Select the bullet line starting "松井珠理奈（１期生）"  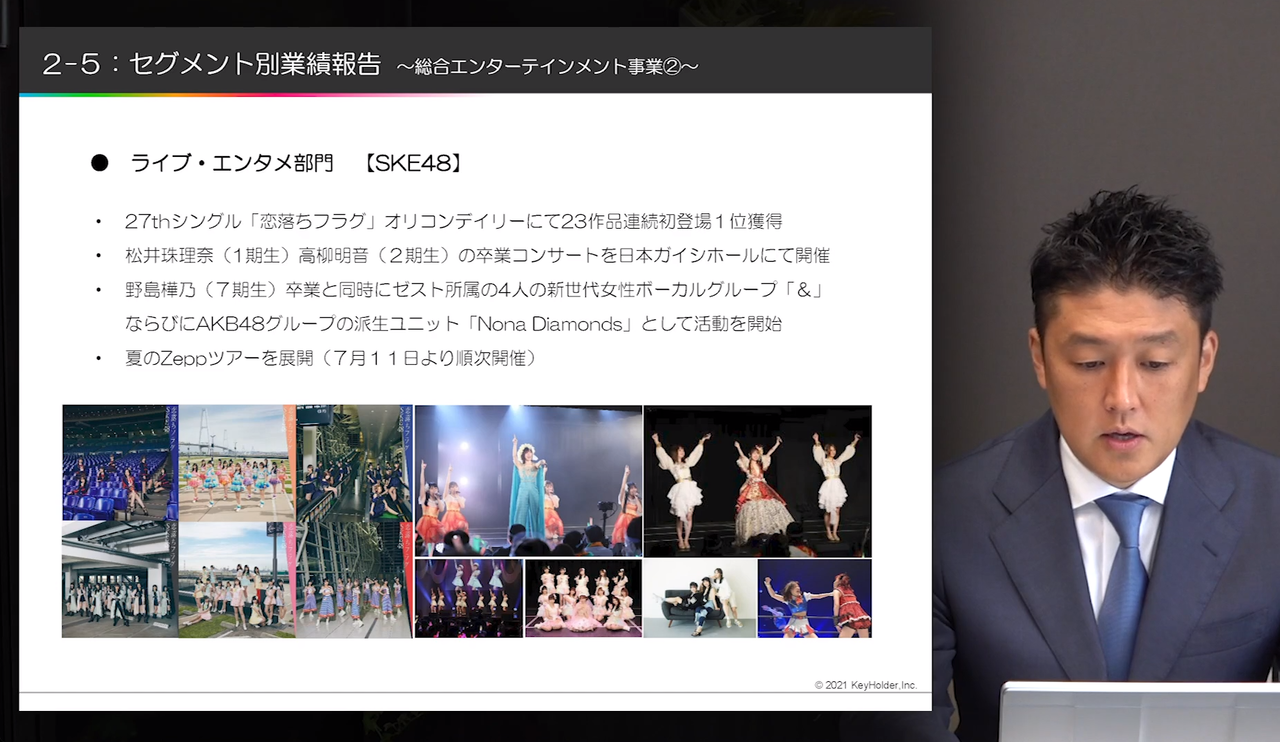(x=477, y=255)
